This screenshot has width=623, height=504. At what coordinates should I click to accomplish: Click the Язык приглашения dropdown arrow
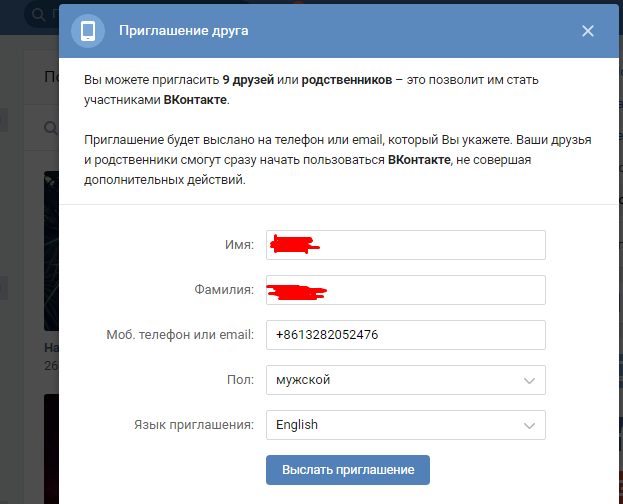click(529, 425)
